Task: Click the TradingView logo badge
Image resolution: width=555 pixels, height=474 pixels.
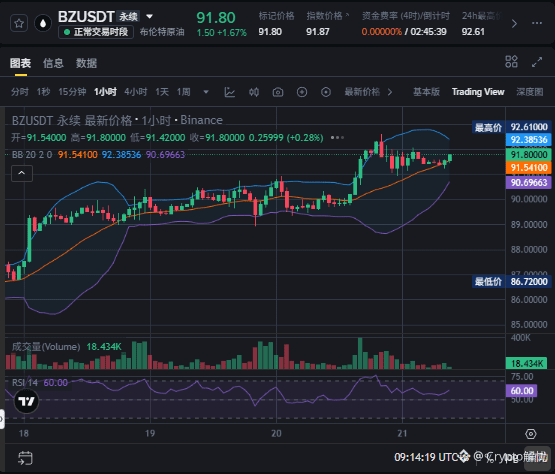Action: coord(26,401)
